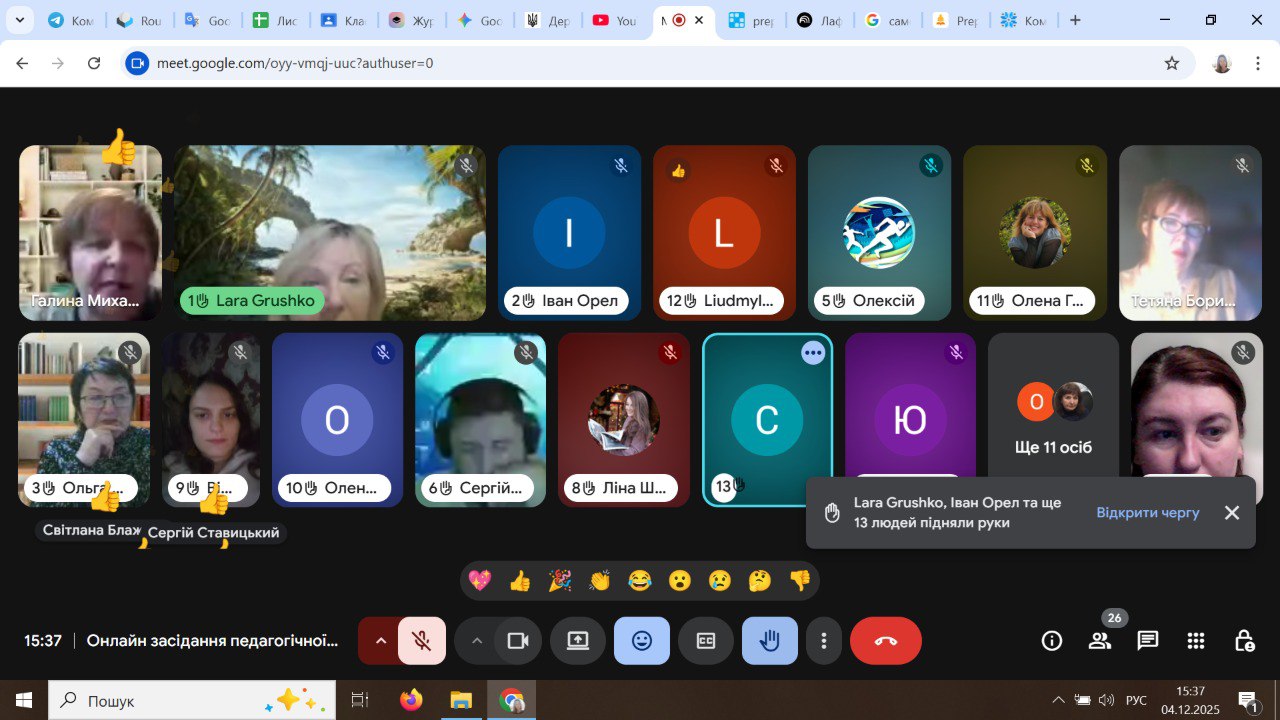Viewport: 1280px width, 720px height.
Task: Open the in-call chat panel
Action: pyautogui.click(x=1147, y=641)
